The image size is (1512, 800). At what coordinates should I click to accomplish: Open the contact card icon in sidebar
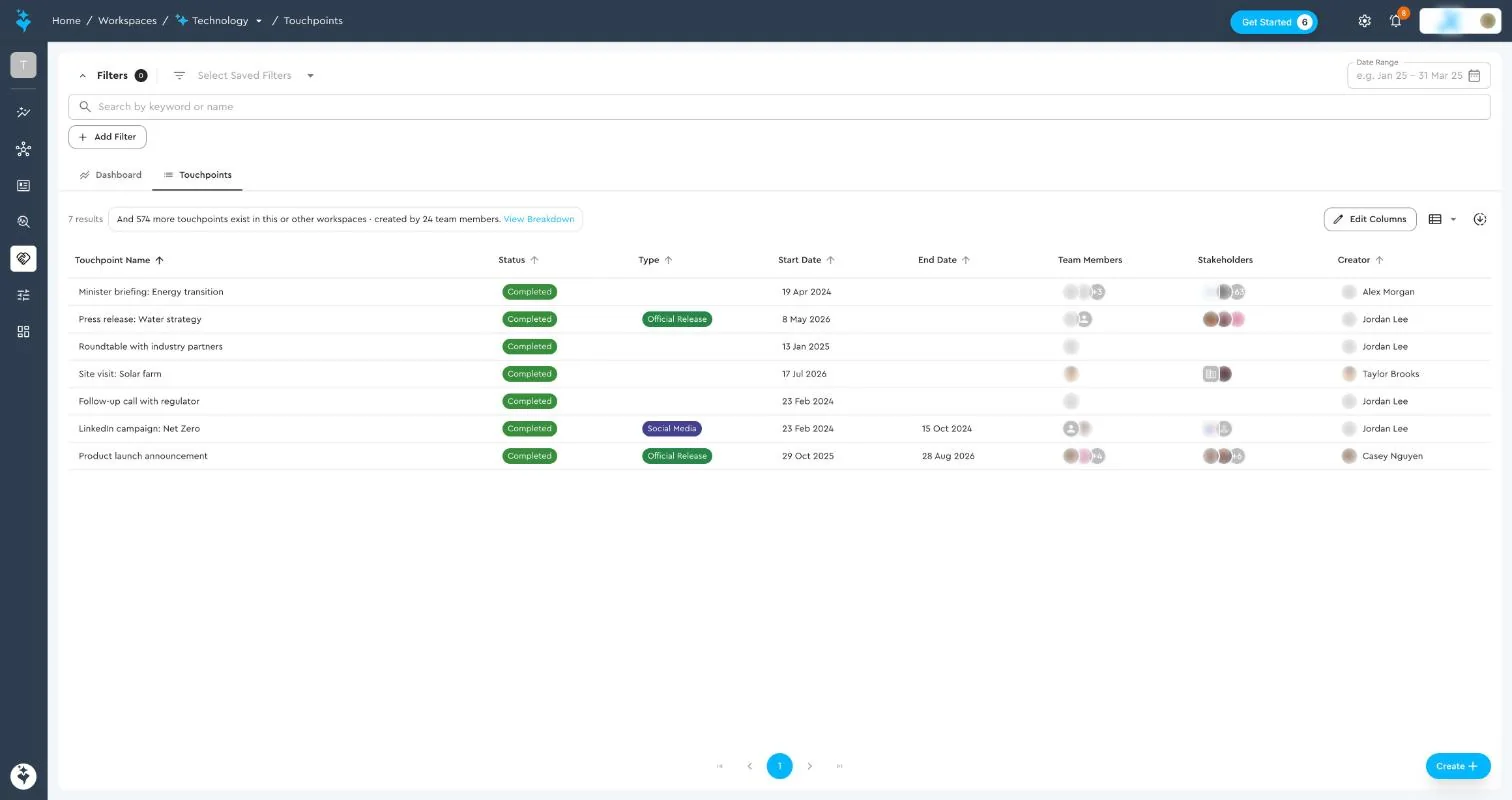(23, 186)
